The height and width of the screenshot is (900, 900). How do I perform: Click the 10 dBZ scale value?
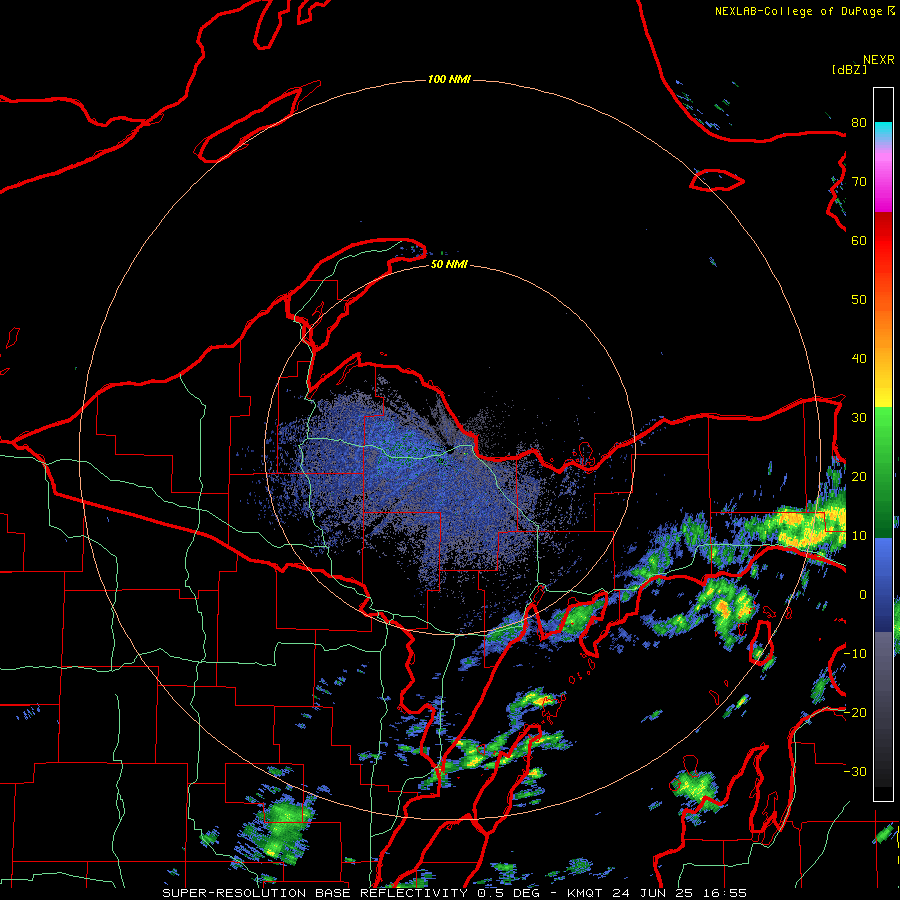point(859,536)
